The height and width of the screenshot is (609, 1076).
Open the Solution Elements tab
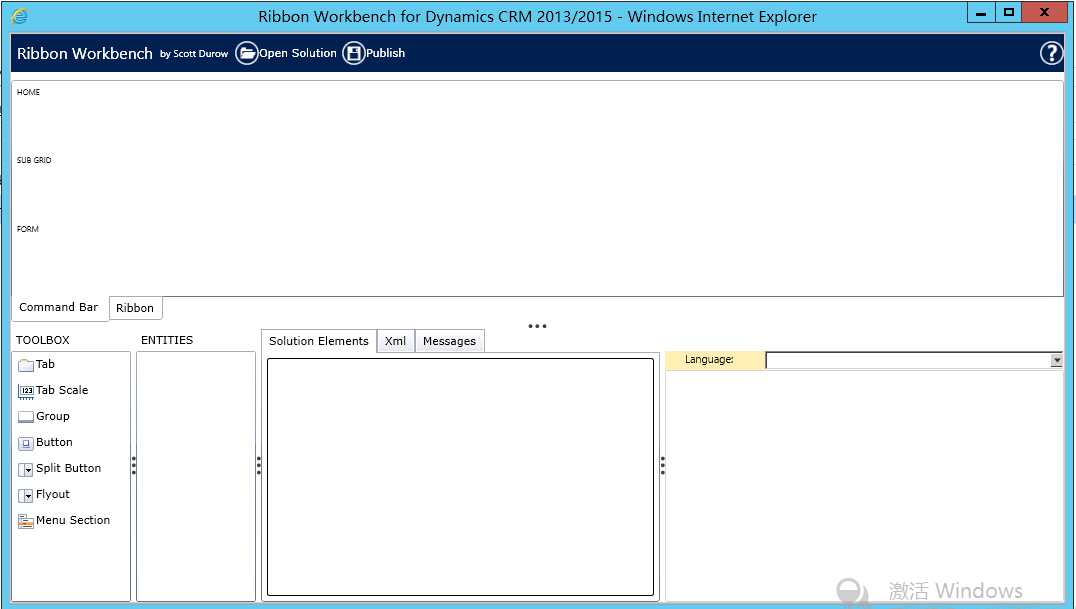click(318, 341)
